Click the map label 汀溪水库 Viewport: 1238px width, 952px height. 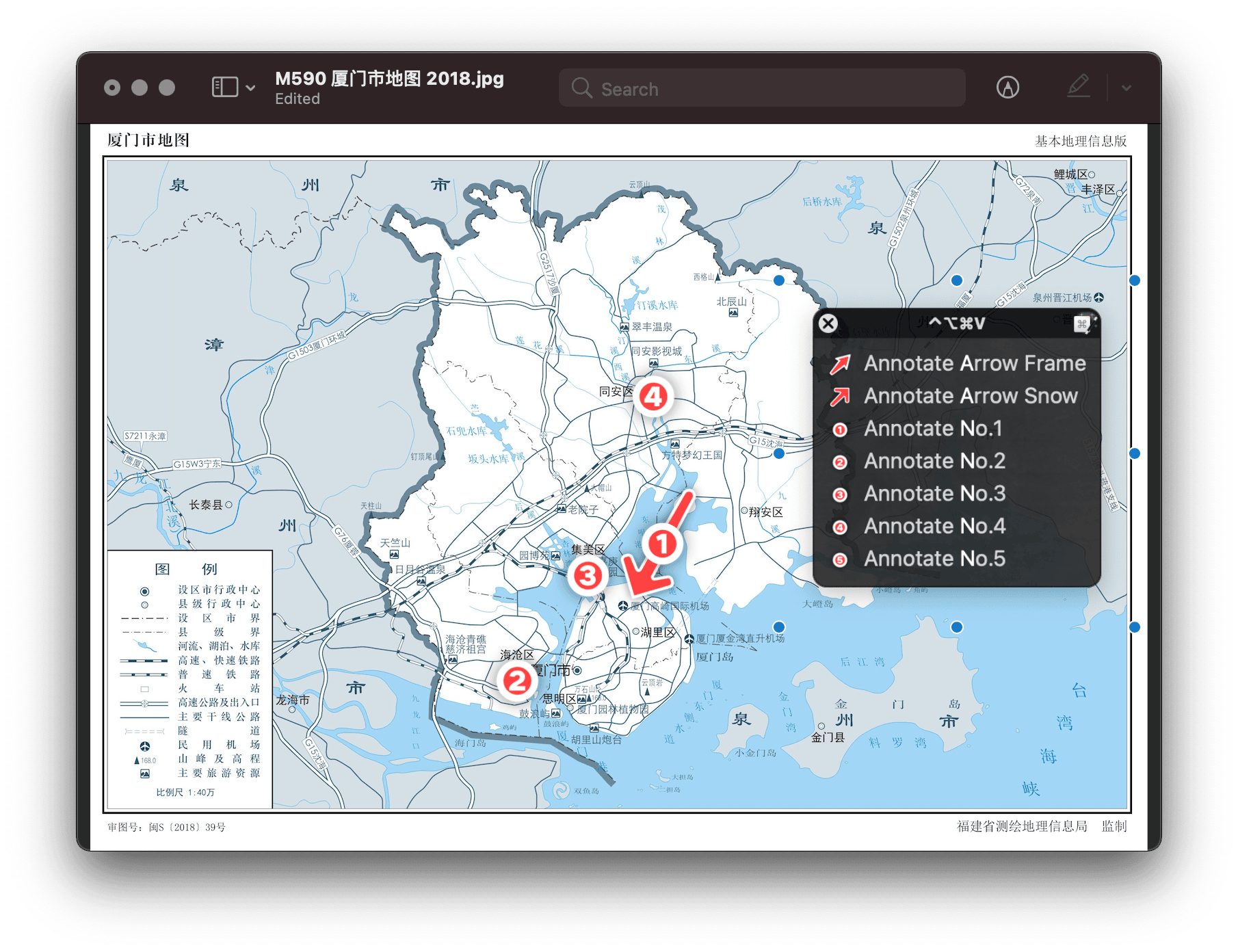click(658, 305)
